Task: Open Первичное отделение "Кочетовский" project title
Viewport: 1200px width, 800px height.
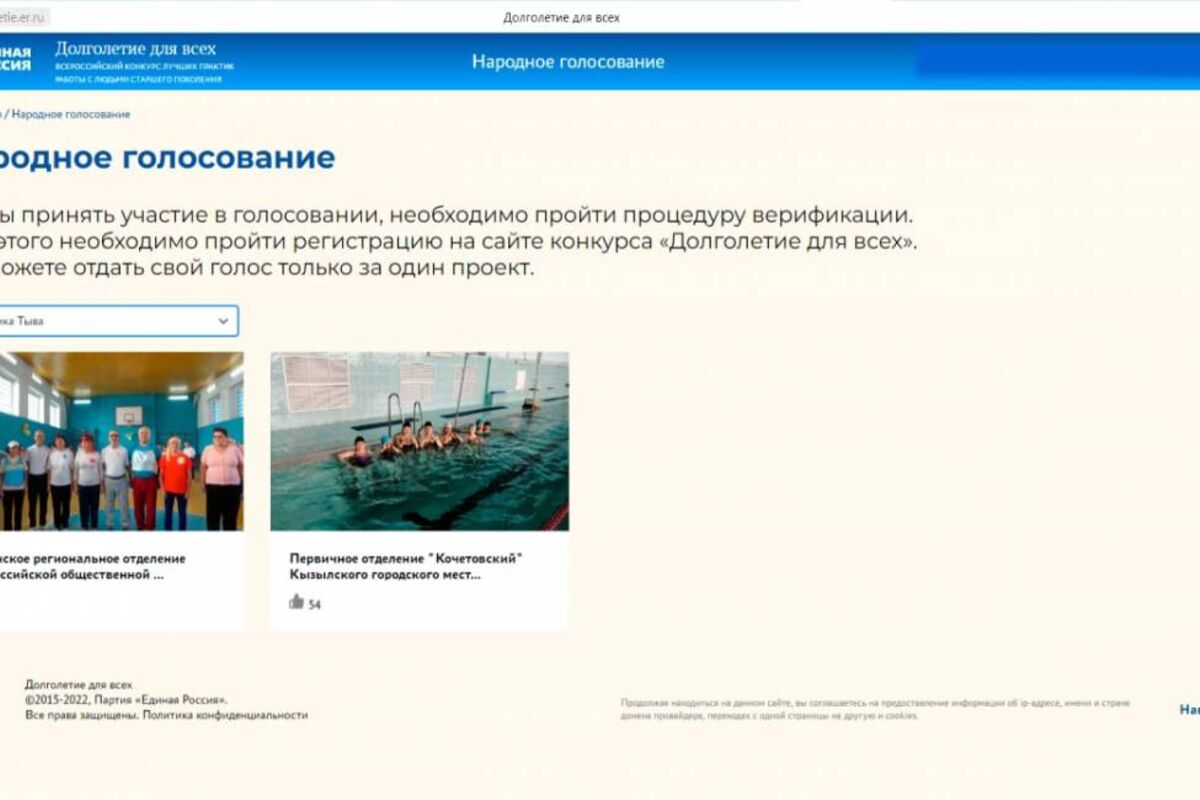Action: (x=406, y=567)
